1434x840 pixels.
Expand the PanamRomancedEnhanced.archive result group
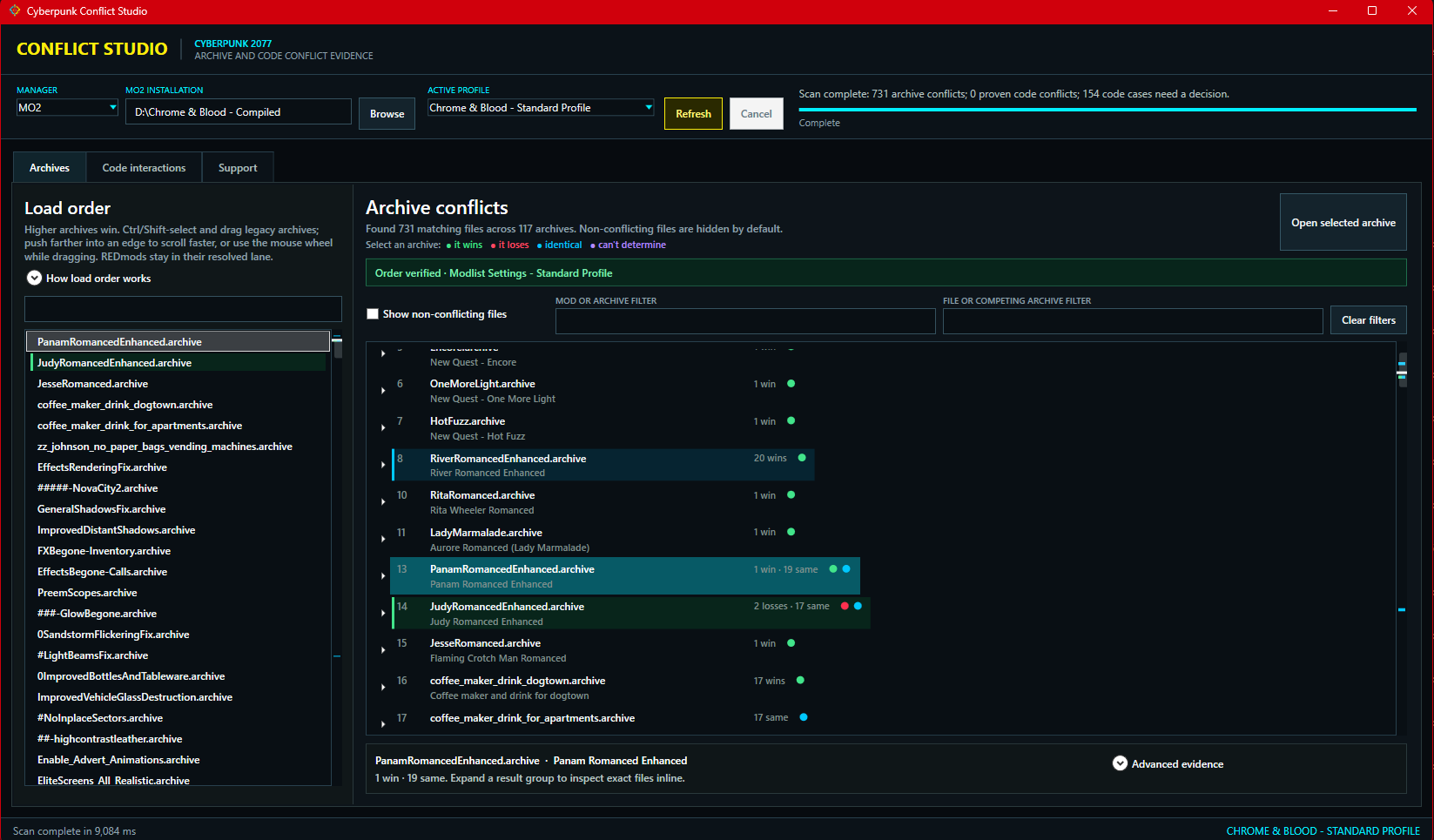pyautogui.click(x=383, y=576)
